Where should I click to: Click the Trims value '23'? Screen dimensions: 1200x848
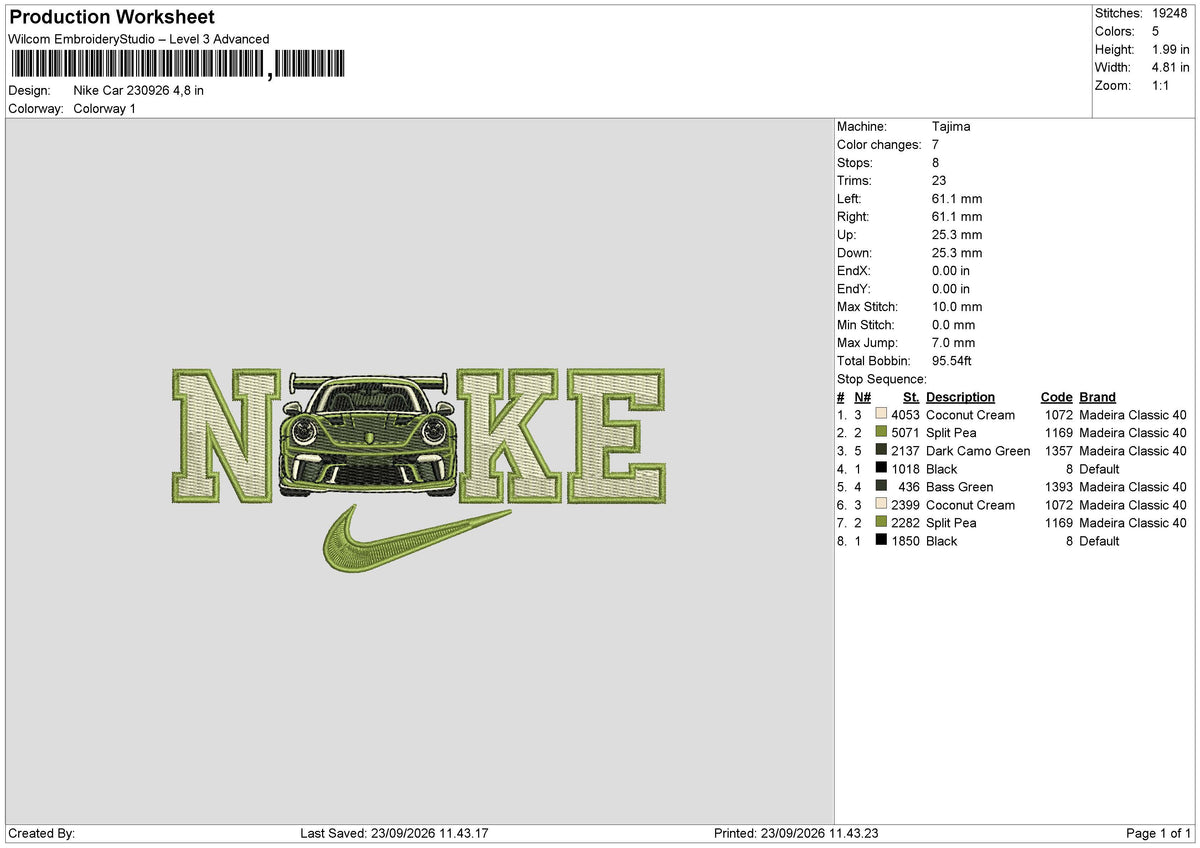[x=939, y=180]
